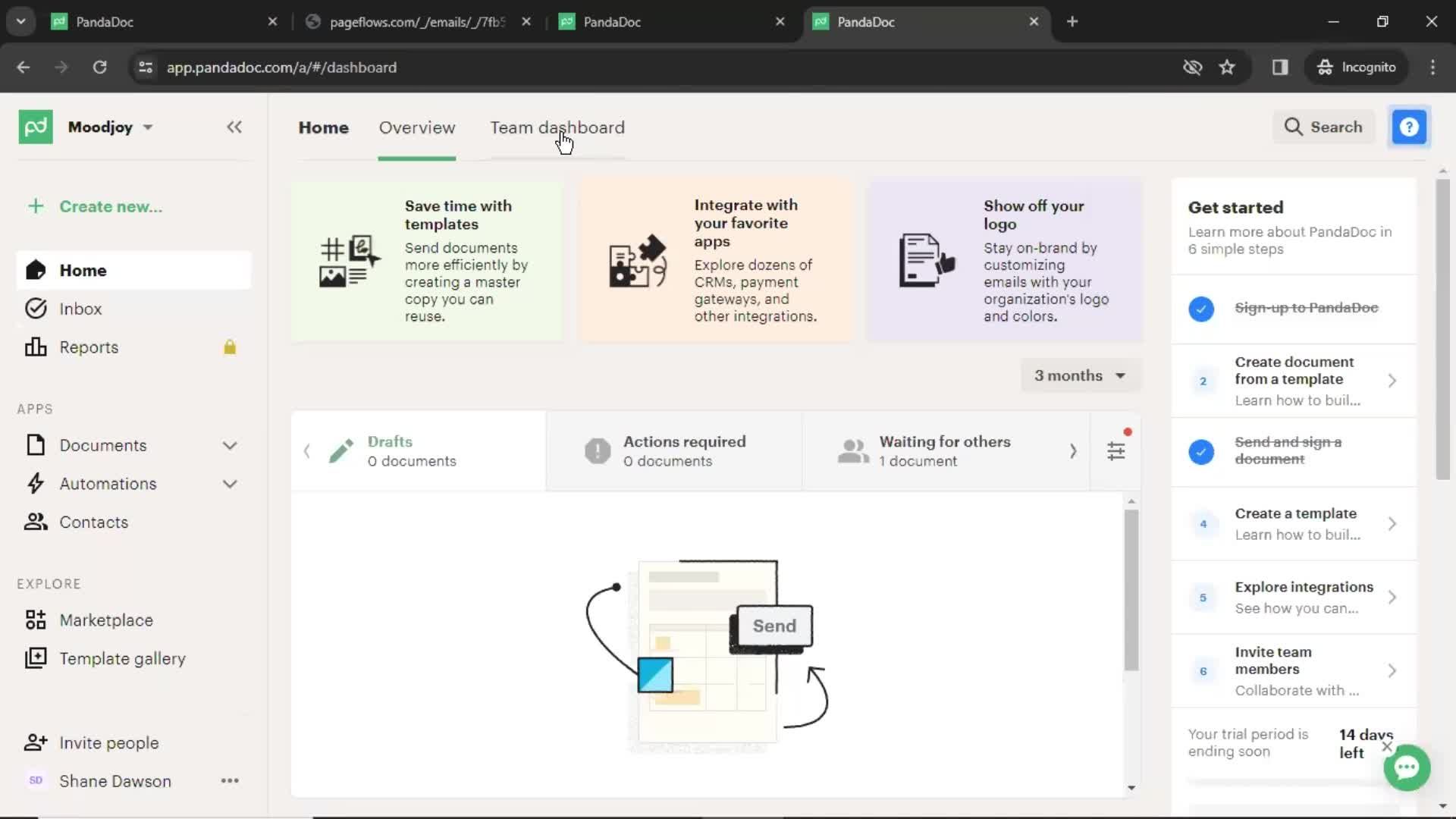1456x819 pixels.
Task: Click the Invite people link
Action: click(109, 742)
